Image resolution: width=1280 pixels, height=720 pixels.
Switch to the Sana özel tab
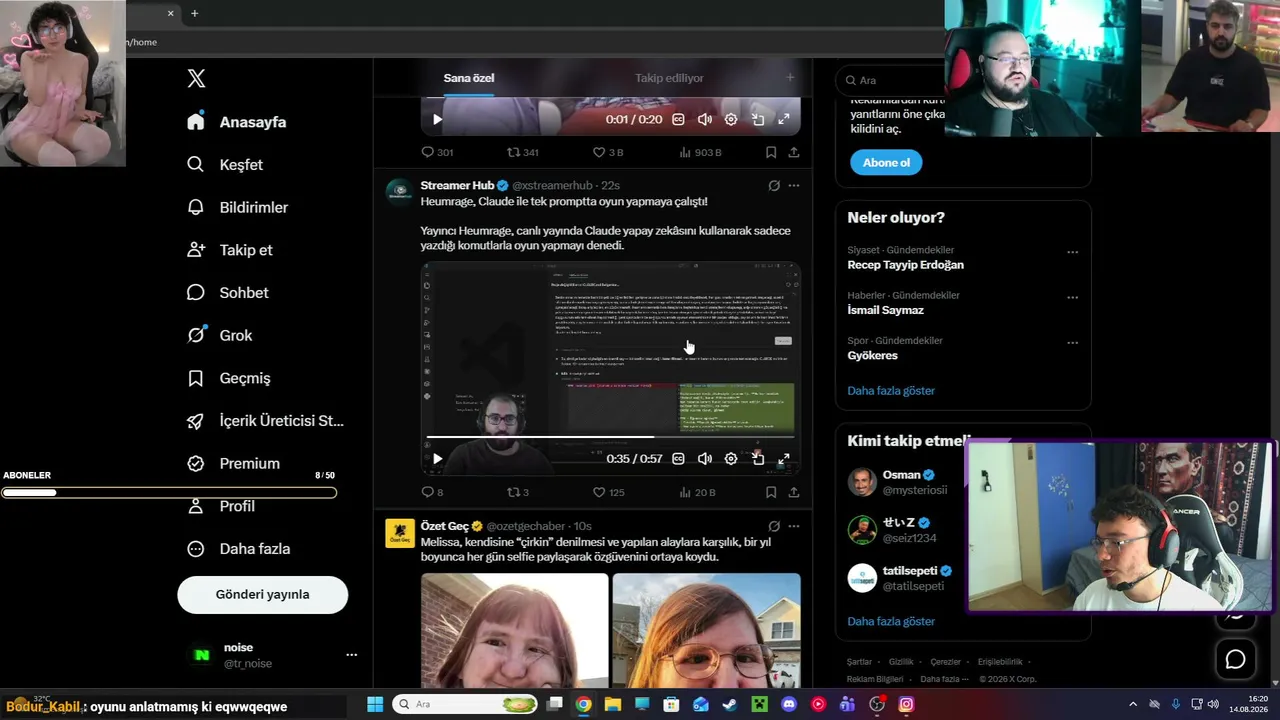pos(469,78)
